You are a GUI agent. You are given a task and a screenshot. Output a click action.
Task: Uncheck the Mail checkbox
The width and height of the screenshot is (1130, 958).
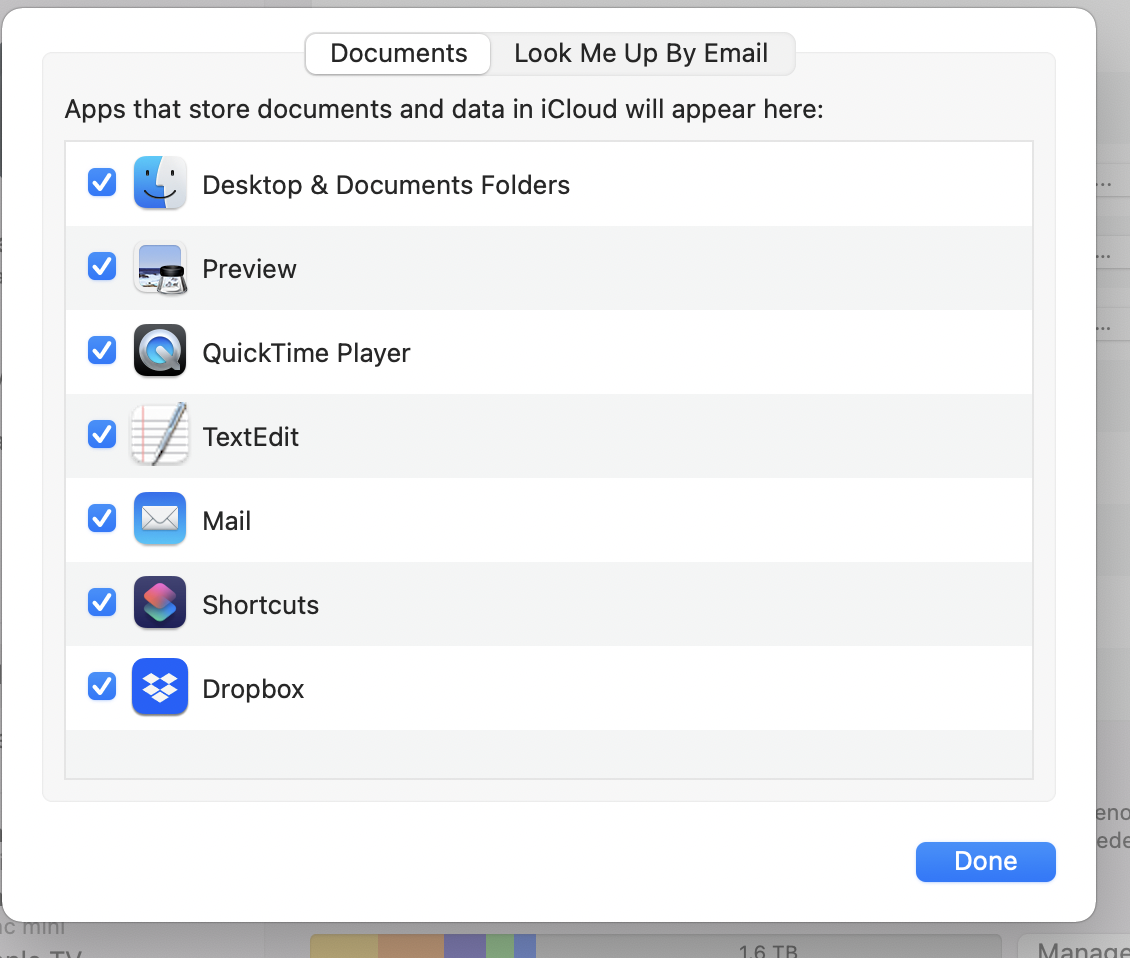click(x=102, y=518)
